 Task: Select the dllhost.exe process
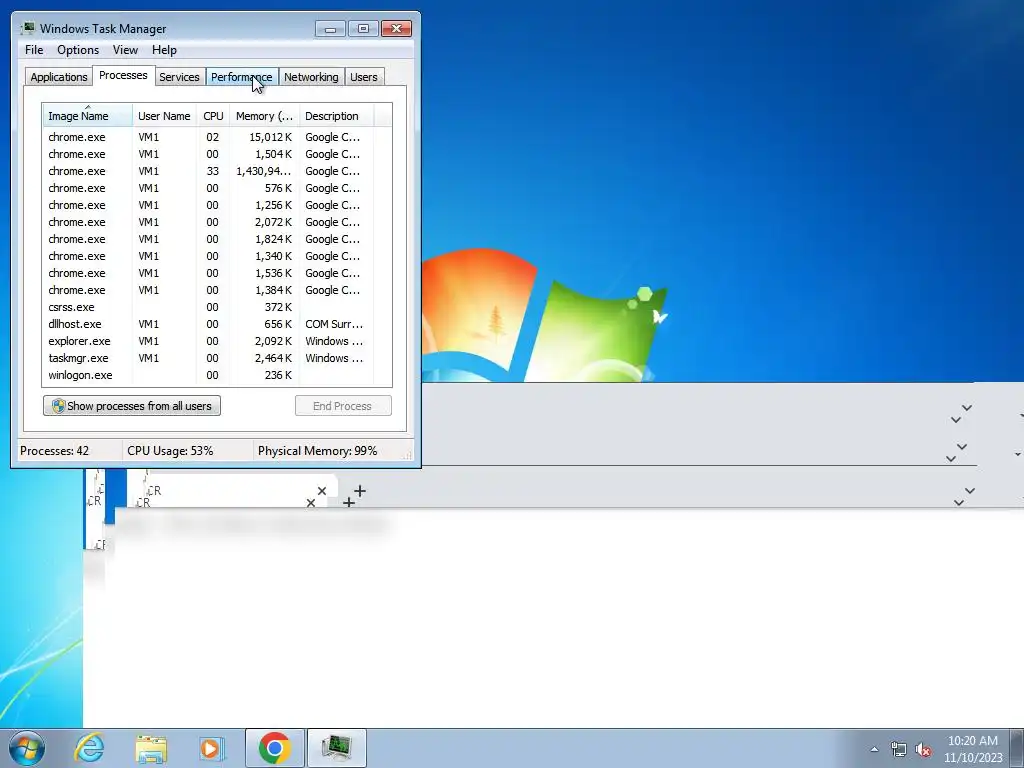[x=208, y=324]
